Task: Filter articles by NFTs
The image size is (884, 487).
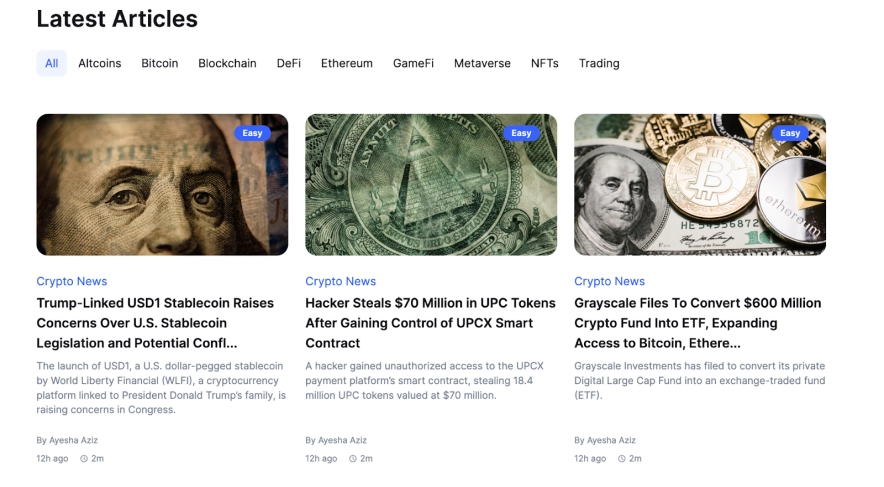Action: [x=545, y=63]
